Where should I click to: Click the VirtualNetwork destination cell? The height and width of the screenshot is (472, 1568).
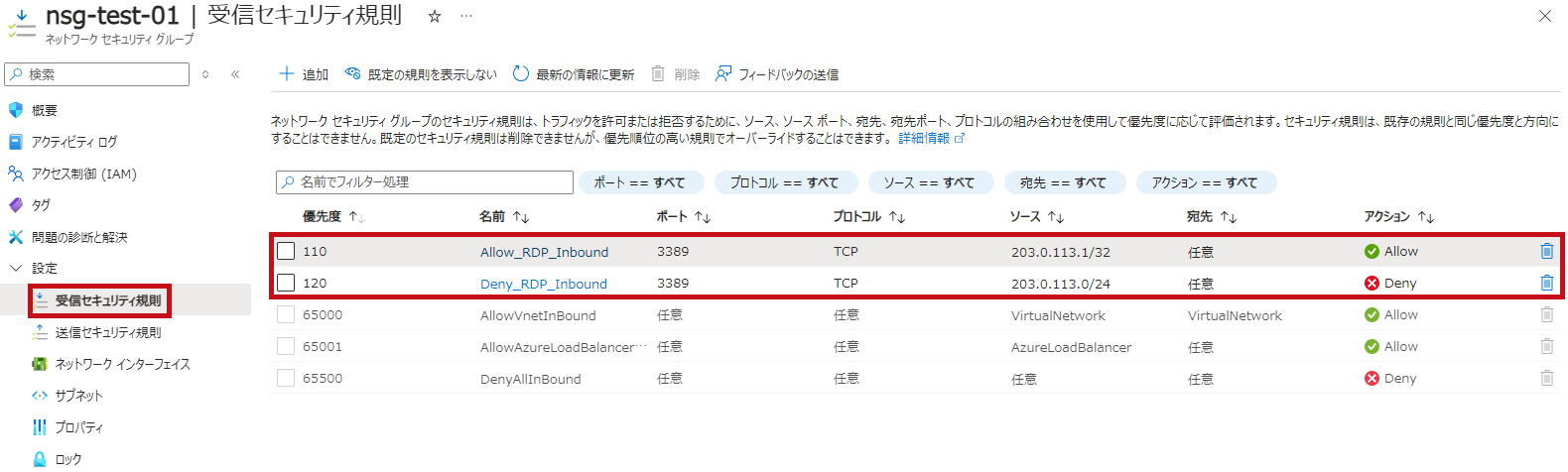[1235, 315]
